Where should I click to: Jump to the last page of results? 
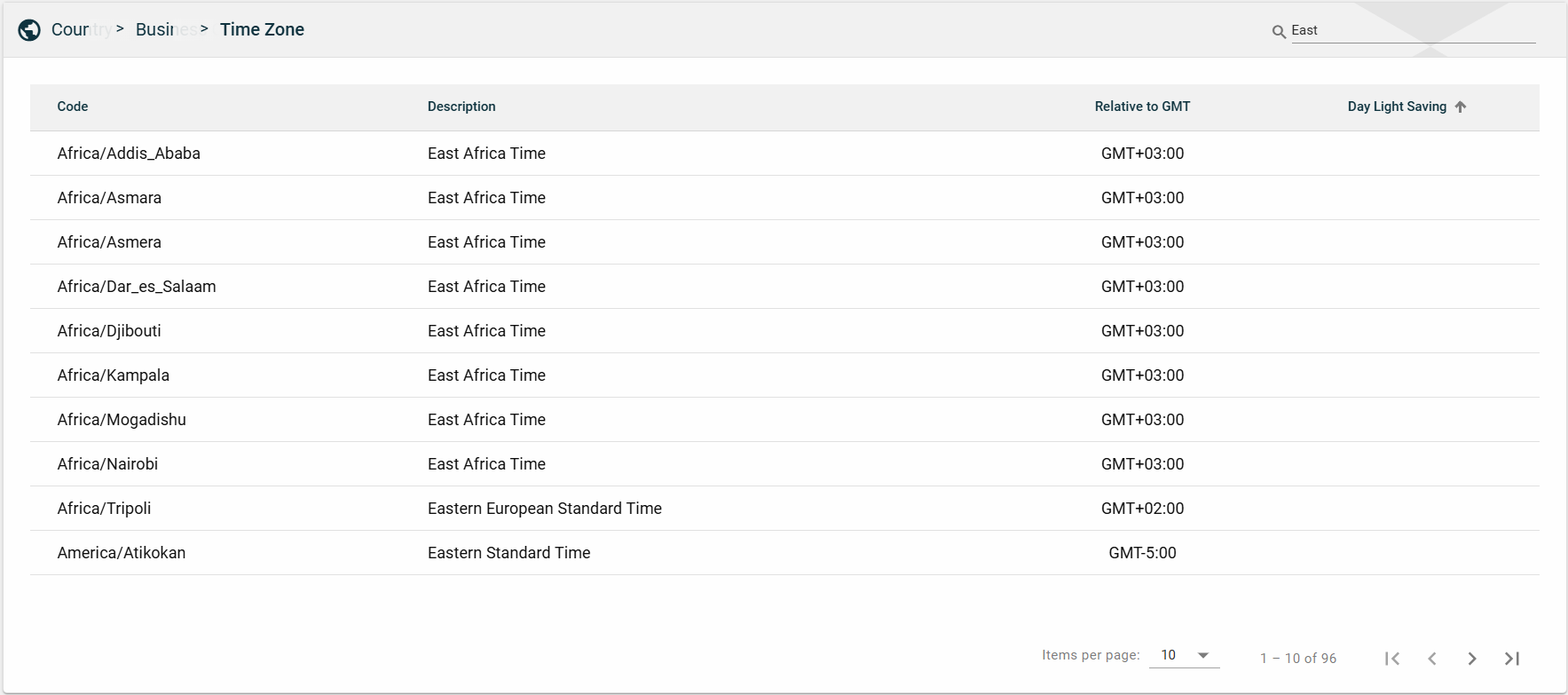tap(1512, 659)
